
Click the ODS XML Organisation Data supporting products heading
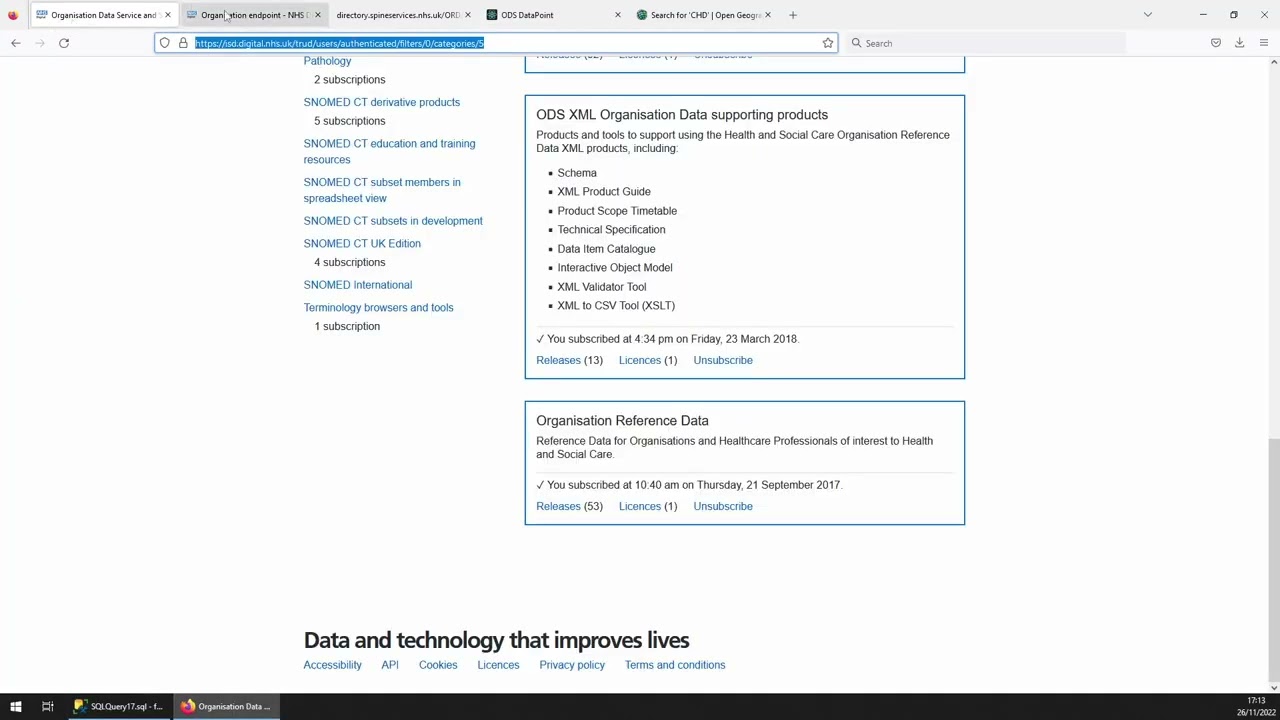point(682,115)
